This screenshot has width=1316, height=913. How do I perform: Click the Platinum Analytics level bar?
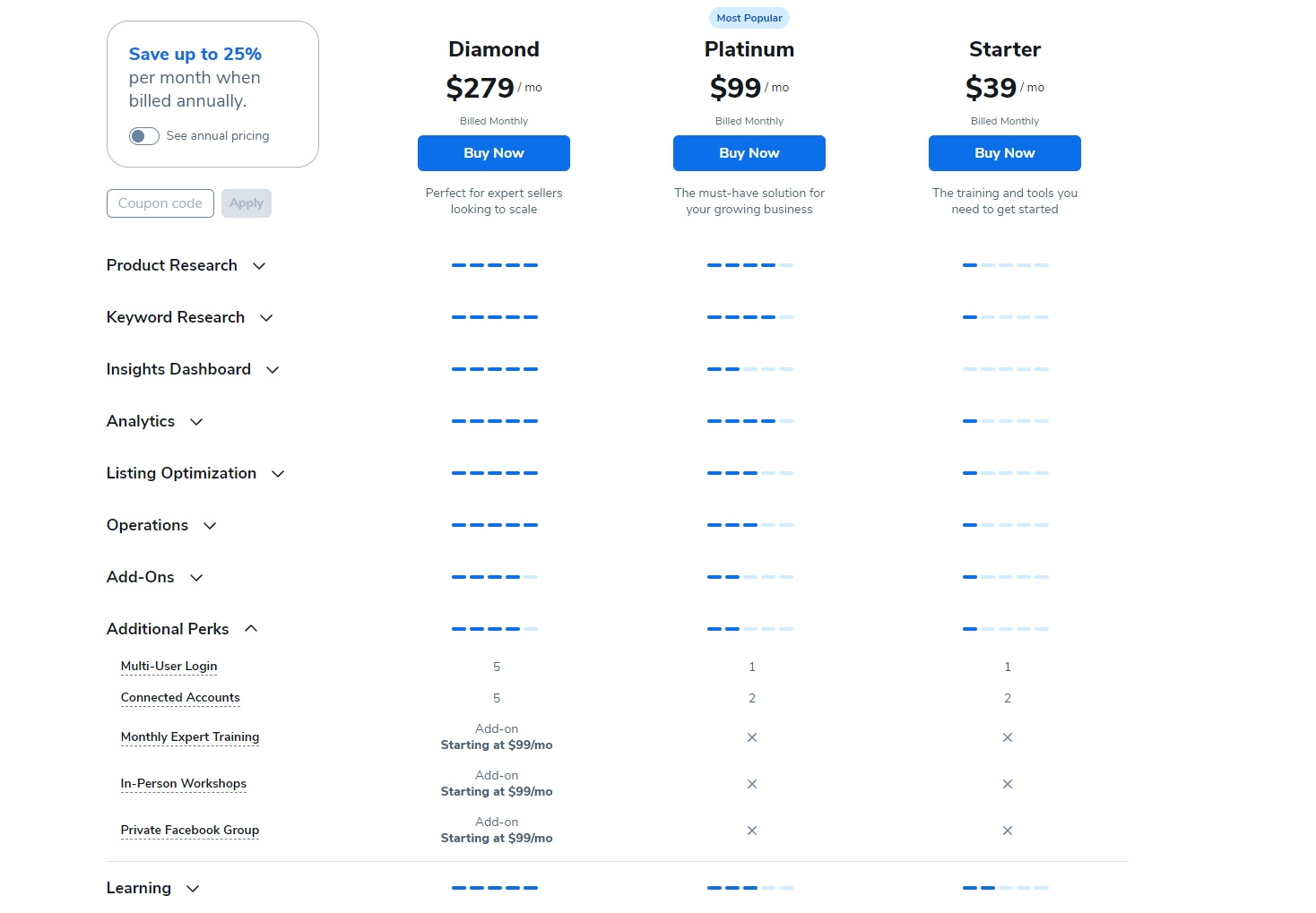pos(750,421)
